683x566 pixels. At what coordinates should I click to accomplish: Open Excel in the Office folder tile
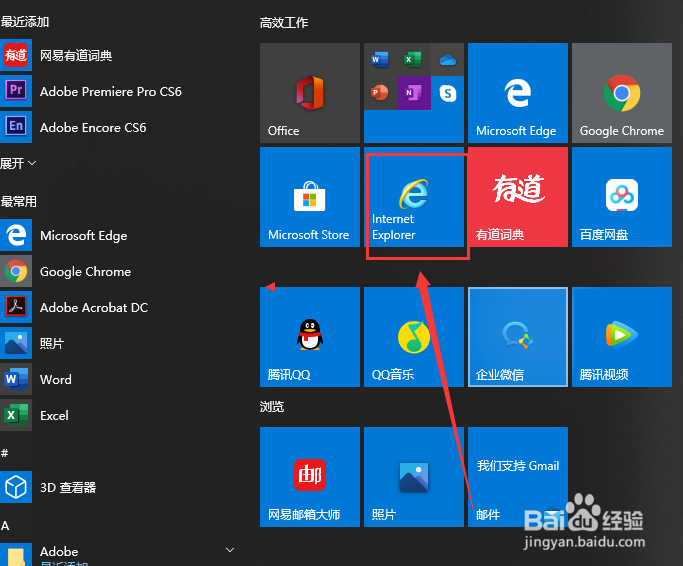(x=413, y=59)
